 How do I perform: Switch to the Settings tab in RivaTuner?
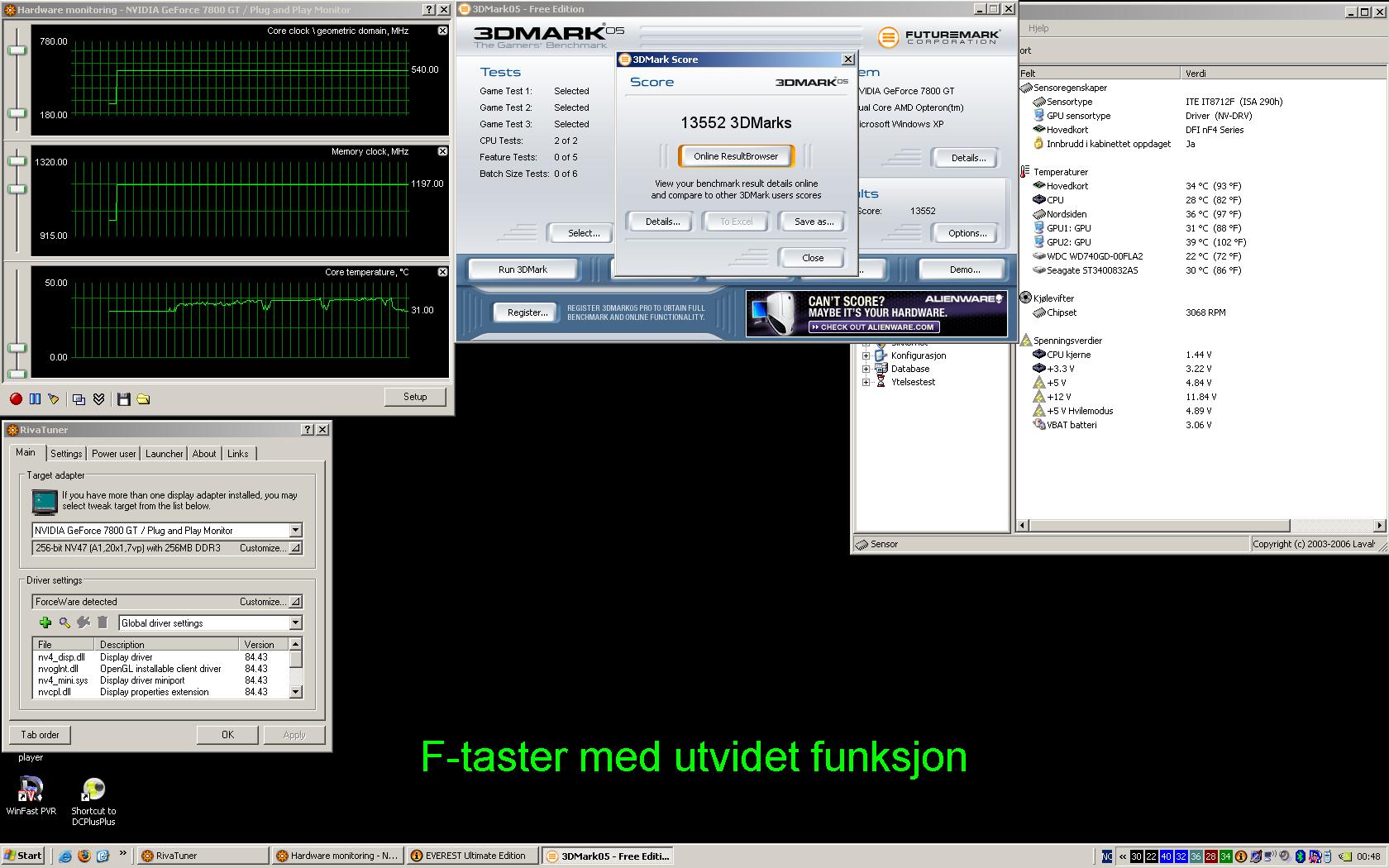[66, 454]
